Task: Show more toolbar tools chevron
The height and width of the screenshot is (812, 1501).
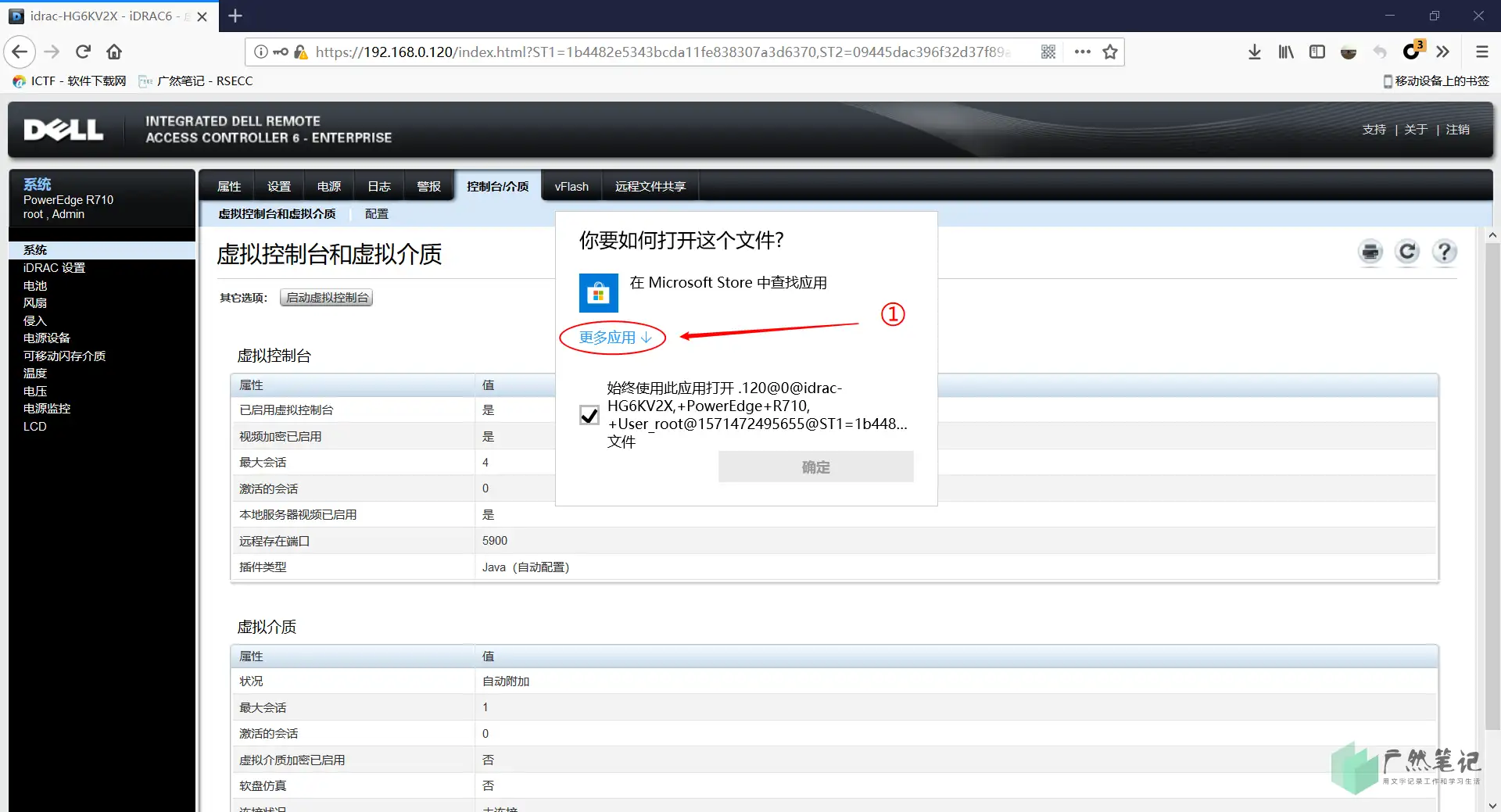Action: [1443, 52]
